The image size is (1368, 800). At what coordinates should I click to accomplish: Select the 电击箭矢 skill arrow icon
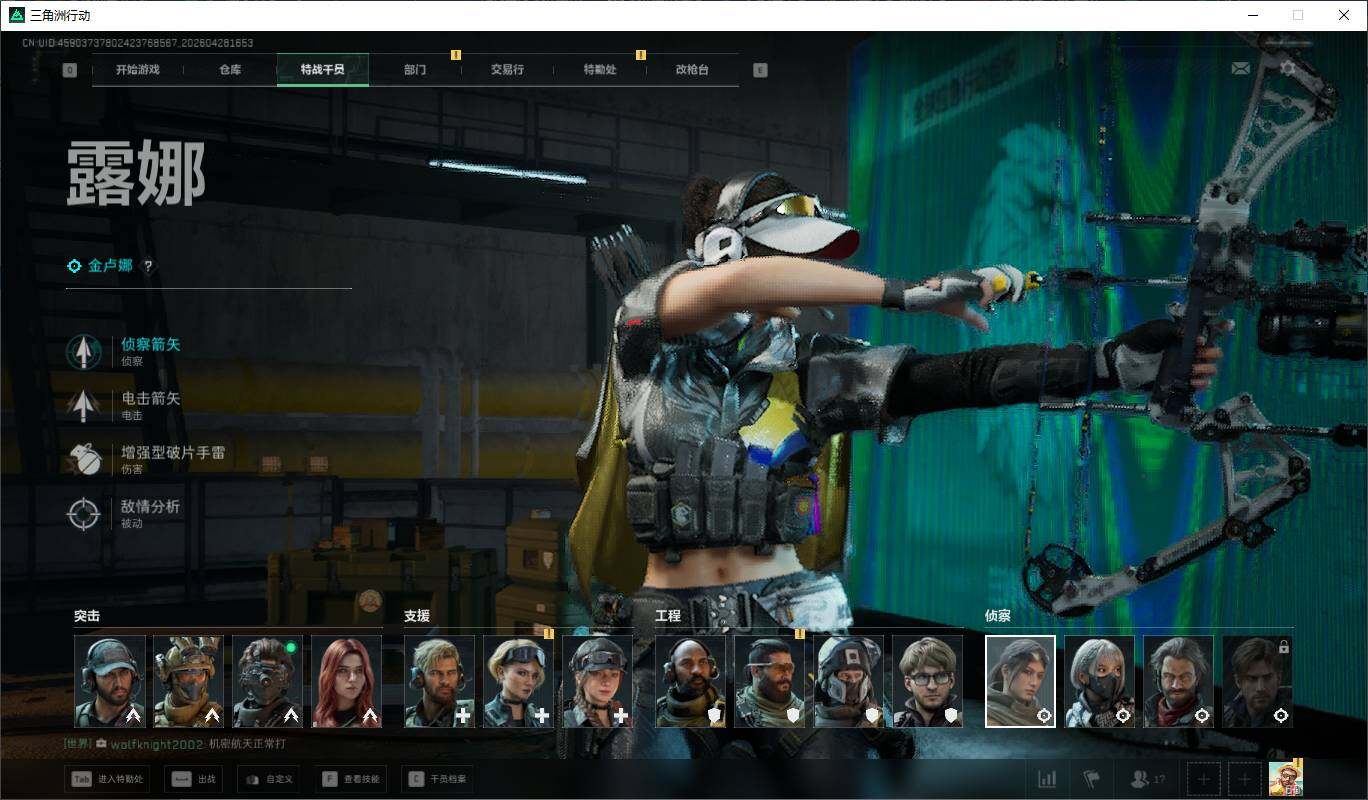coord(84,405)
